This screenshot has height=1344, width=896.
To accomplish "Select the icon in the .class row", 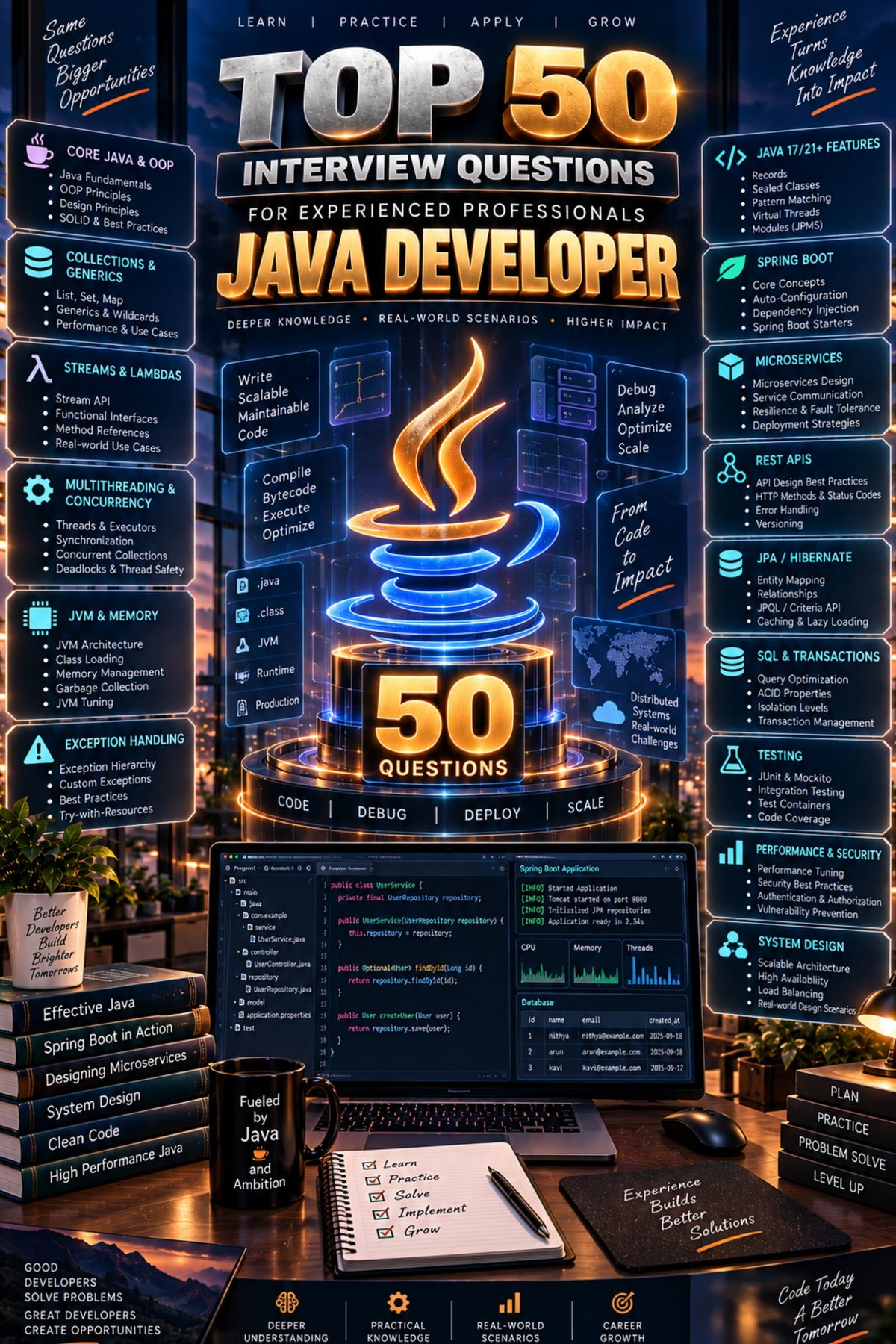I will [x=242, y=615].
